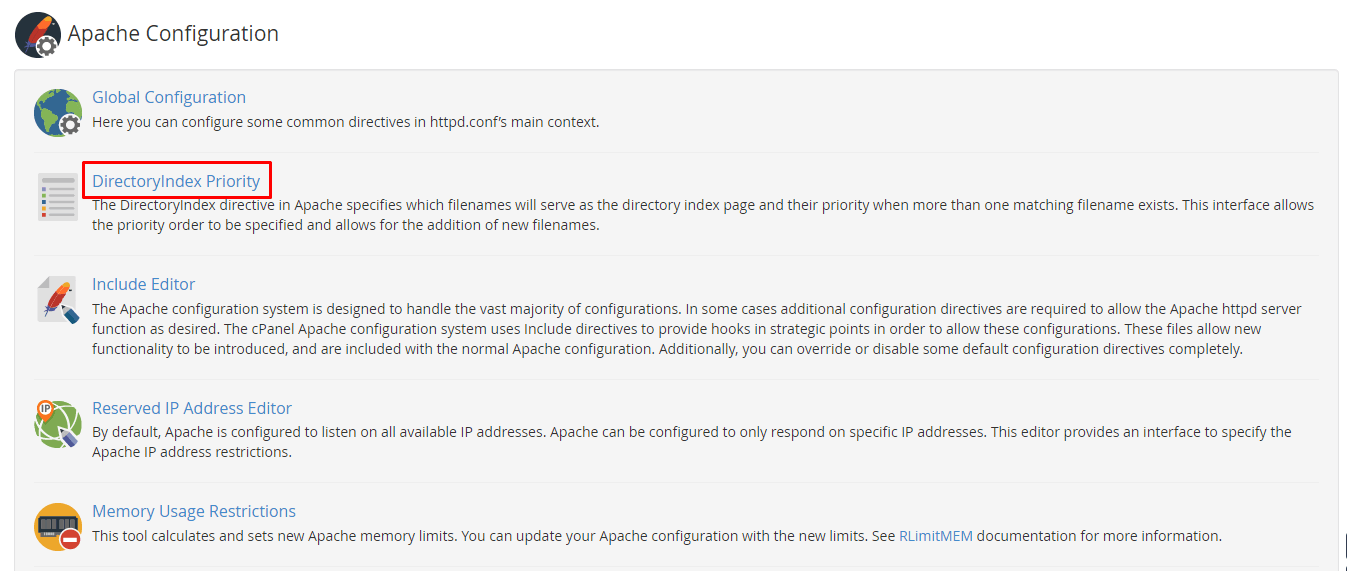Go to the Include Editor link
The width and height of the screenshot is (1347, 571).
point(144,284)
